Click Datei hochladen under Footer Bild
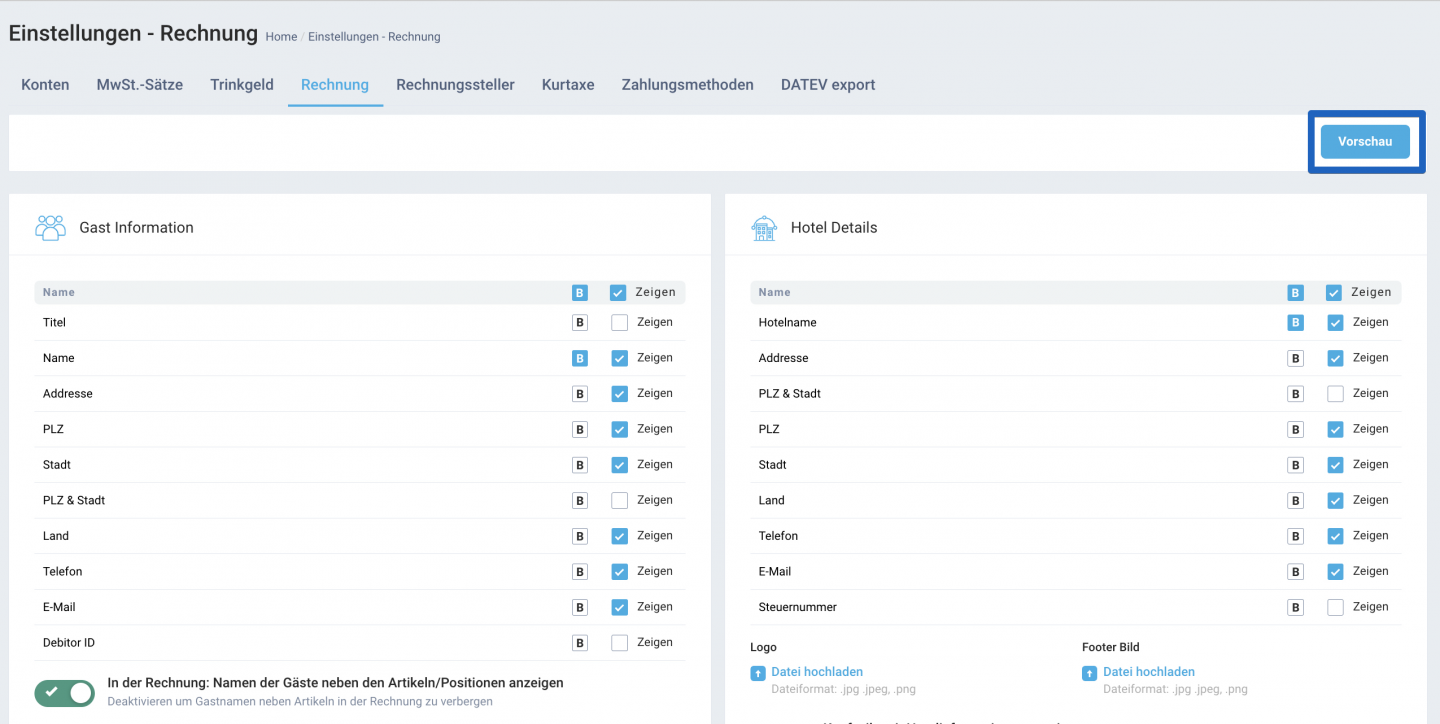Image resolution: width=1440 pixels, height=724 pixels. coord(1149,672)
